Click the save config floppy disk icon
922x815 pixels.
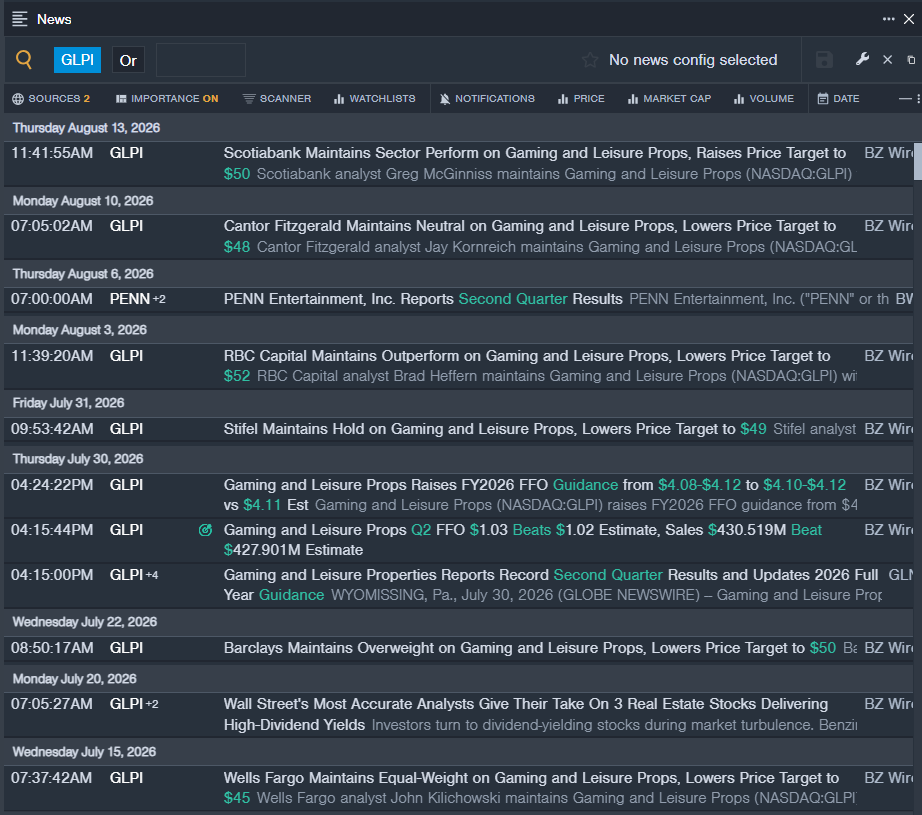tap(824, 60)
